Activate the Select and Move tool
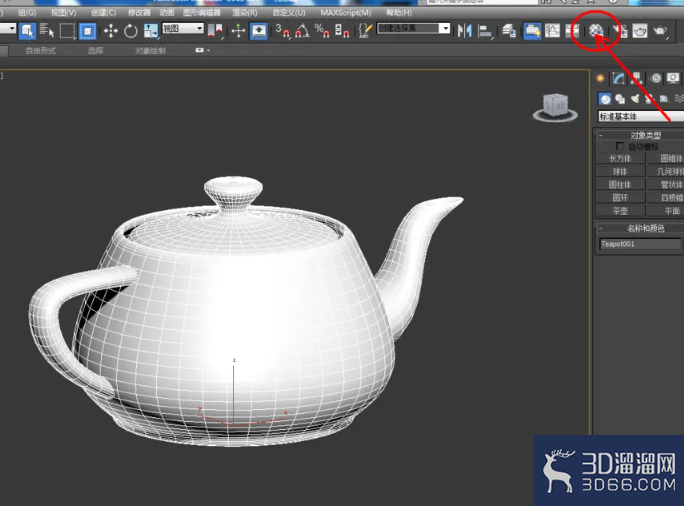This screenshot has width=684, height=506. tap(111, 31)
